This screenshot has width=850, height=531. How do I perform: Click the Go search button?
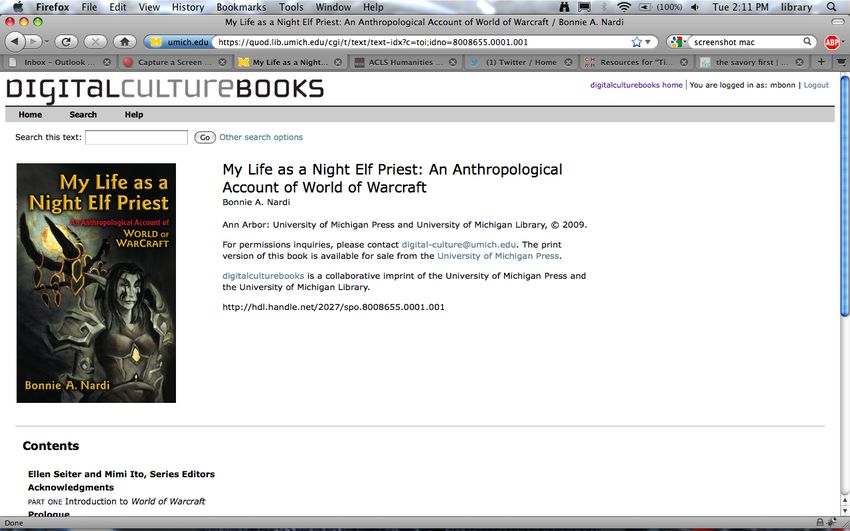tap(205, 138)
